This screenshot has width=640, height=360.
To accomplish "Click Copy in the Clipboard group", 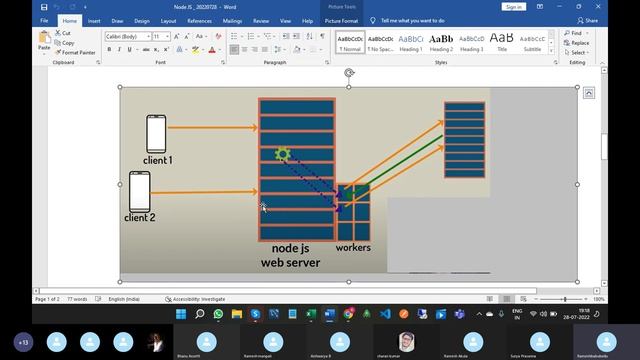I will click(64, 43).
